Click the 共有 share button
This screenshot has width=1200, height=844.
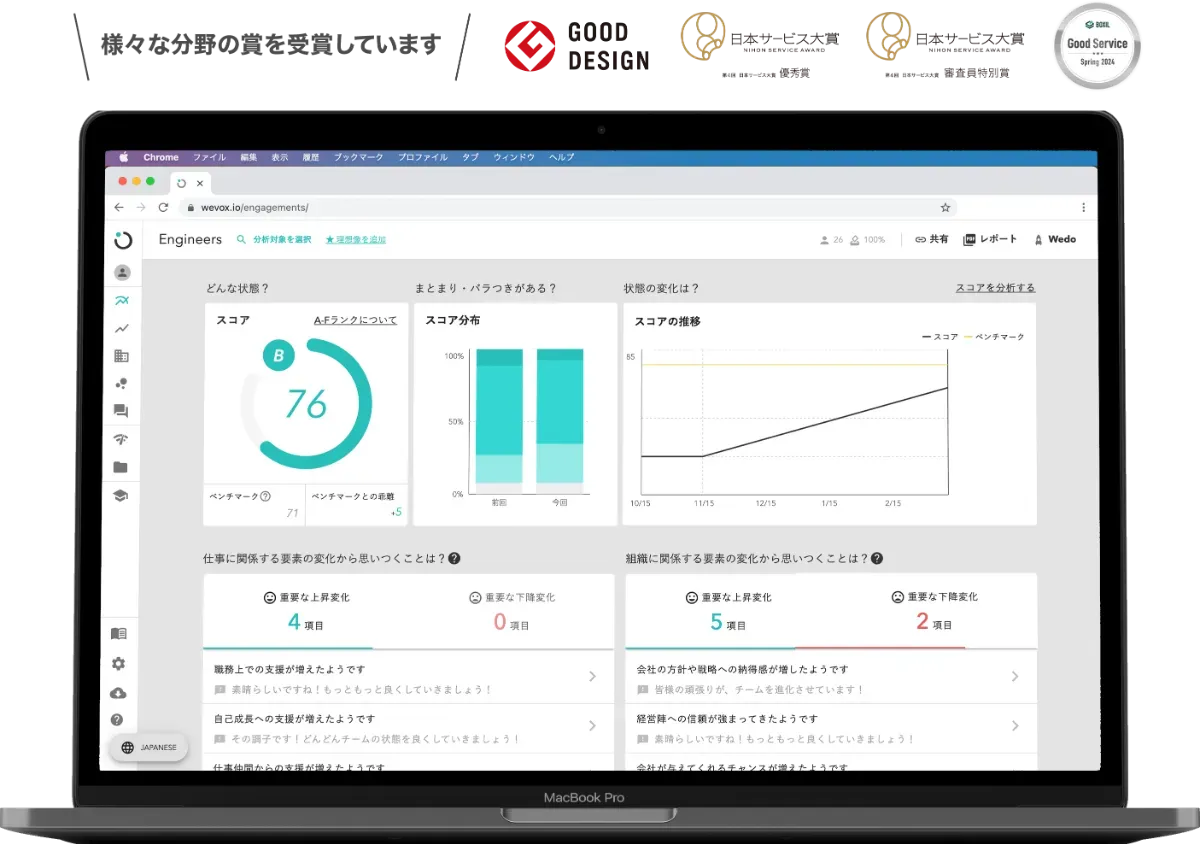pyautogui.click(x=932, y=240)
